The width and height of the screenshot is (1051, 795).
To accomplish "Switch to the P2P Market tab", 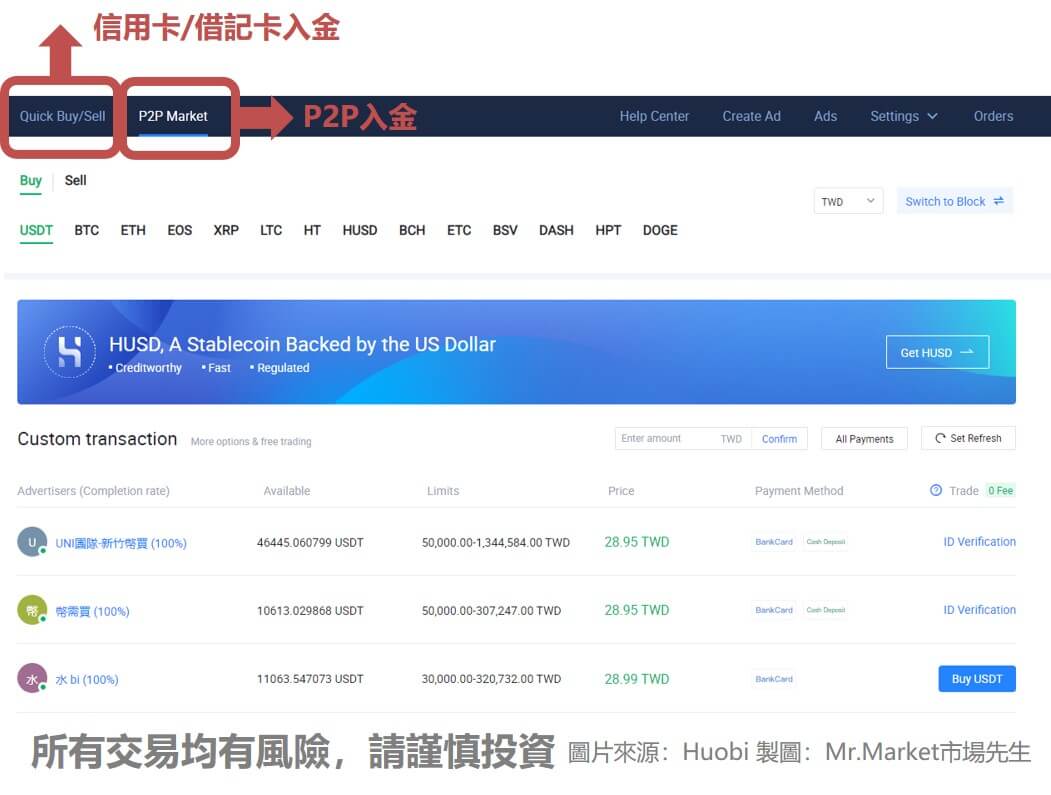I will (173, 116).
